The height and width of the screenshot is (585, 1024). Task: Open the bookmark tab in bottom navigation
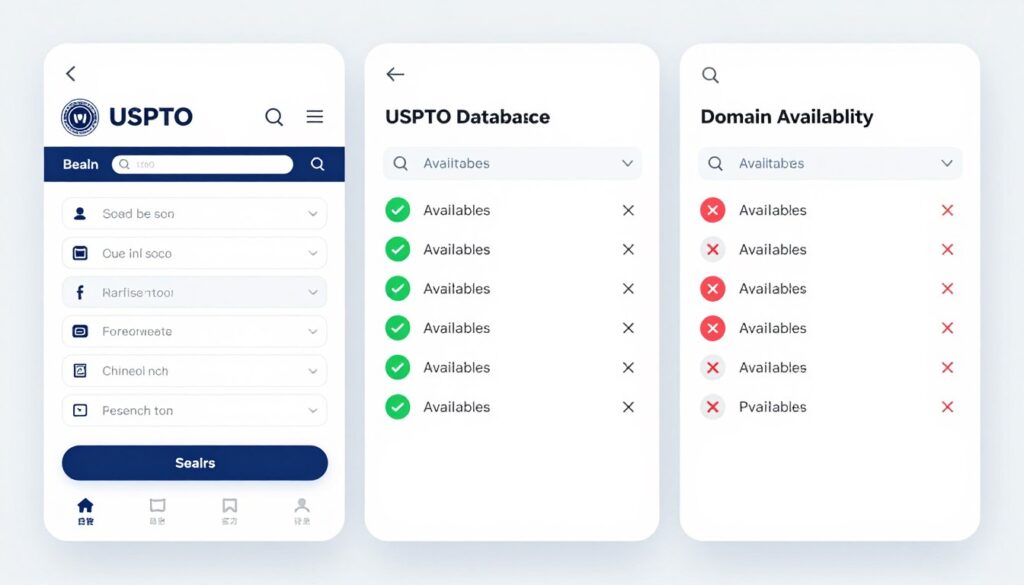pos(229,511)
